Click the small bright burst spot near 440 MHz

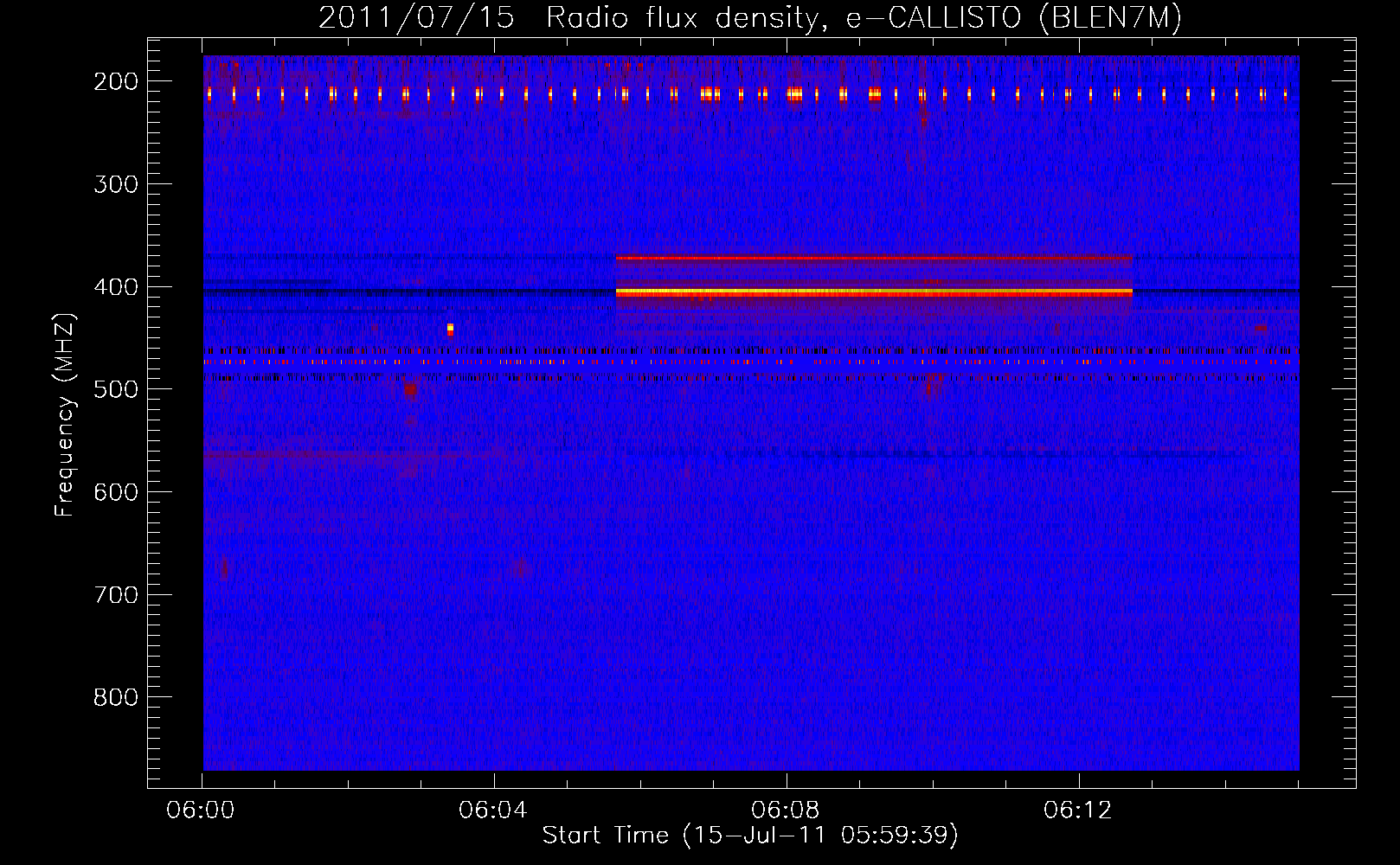pyautogui.click(x=450, y=329)
